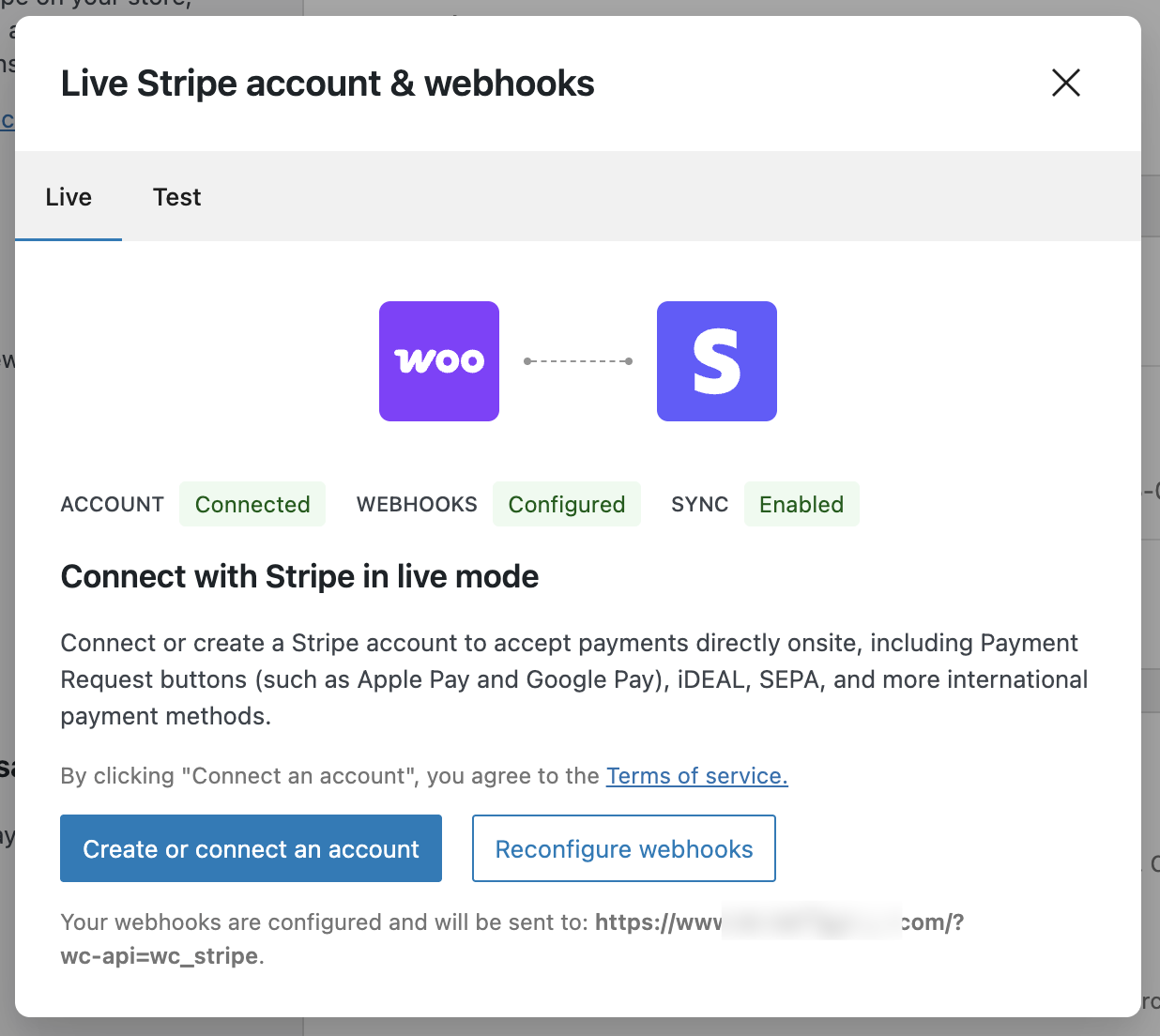Click the SYNC label
Screen dimensions: 1160x1036
pyautogui.click(x=700, y=504)
